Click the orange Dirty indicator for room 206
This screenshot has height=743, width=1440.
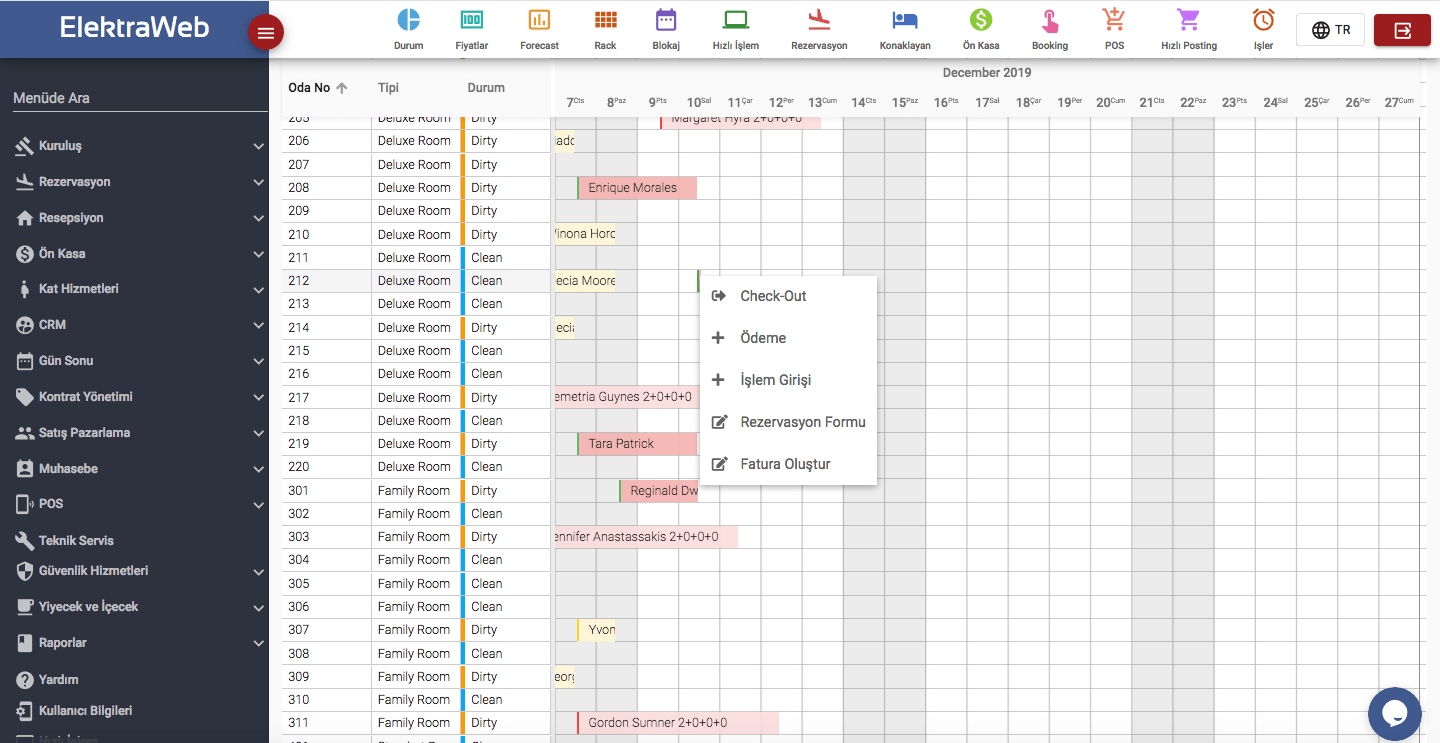pyautogui.click(x=463, y=141)
